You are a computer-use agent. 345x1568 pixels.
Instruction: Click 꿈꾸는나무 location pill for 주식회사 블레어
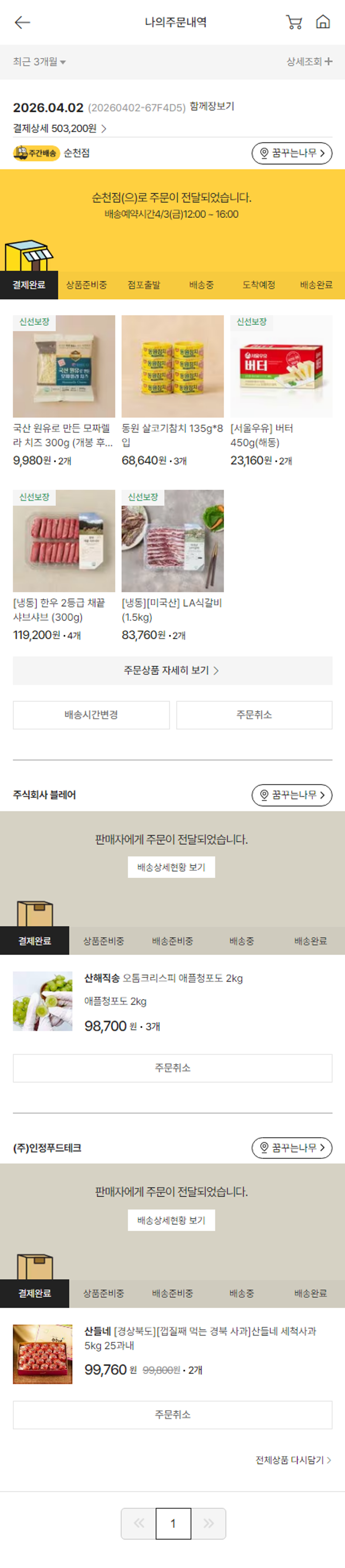point(292,795)
